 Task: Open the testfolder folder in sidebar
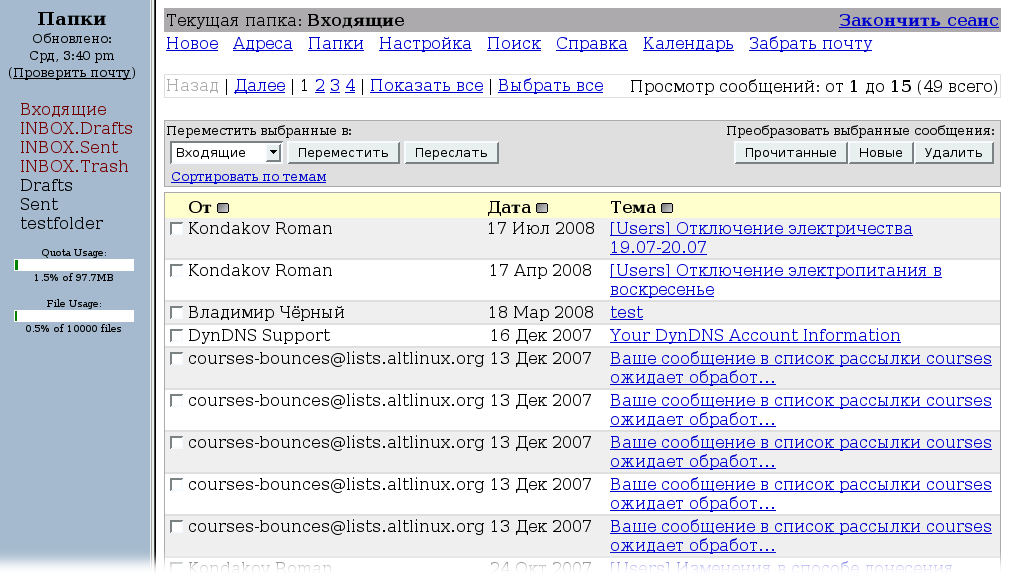pyautogui.click(x=62, y=224)
